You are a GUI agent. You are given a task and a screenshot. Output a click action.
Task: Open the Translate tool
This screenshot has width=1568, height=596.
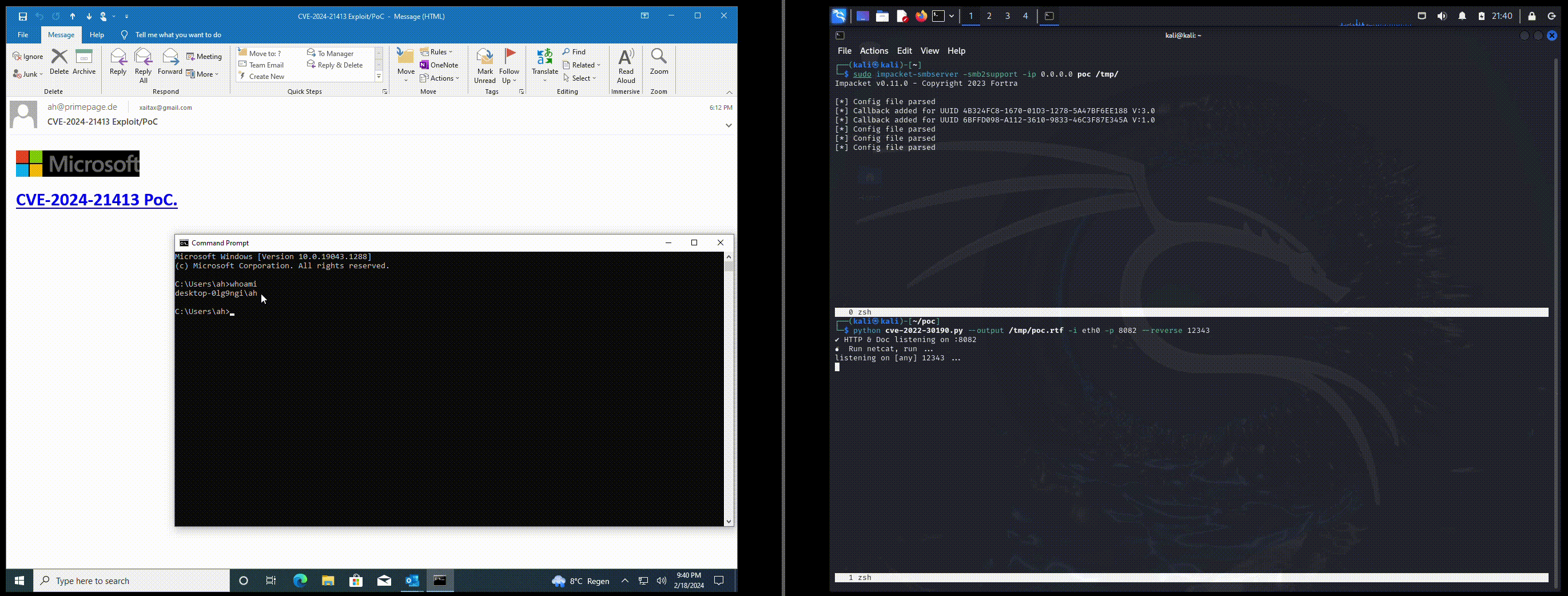click(545, 65)
